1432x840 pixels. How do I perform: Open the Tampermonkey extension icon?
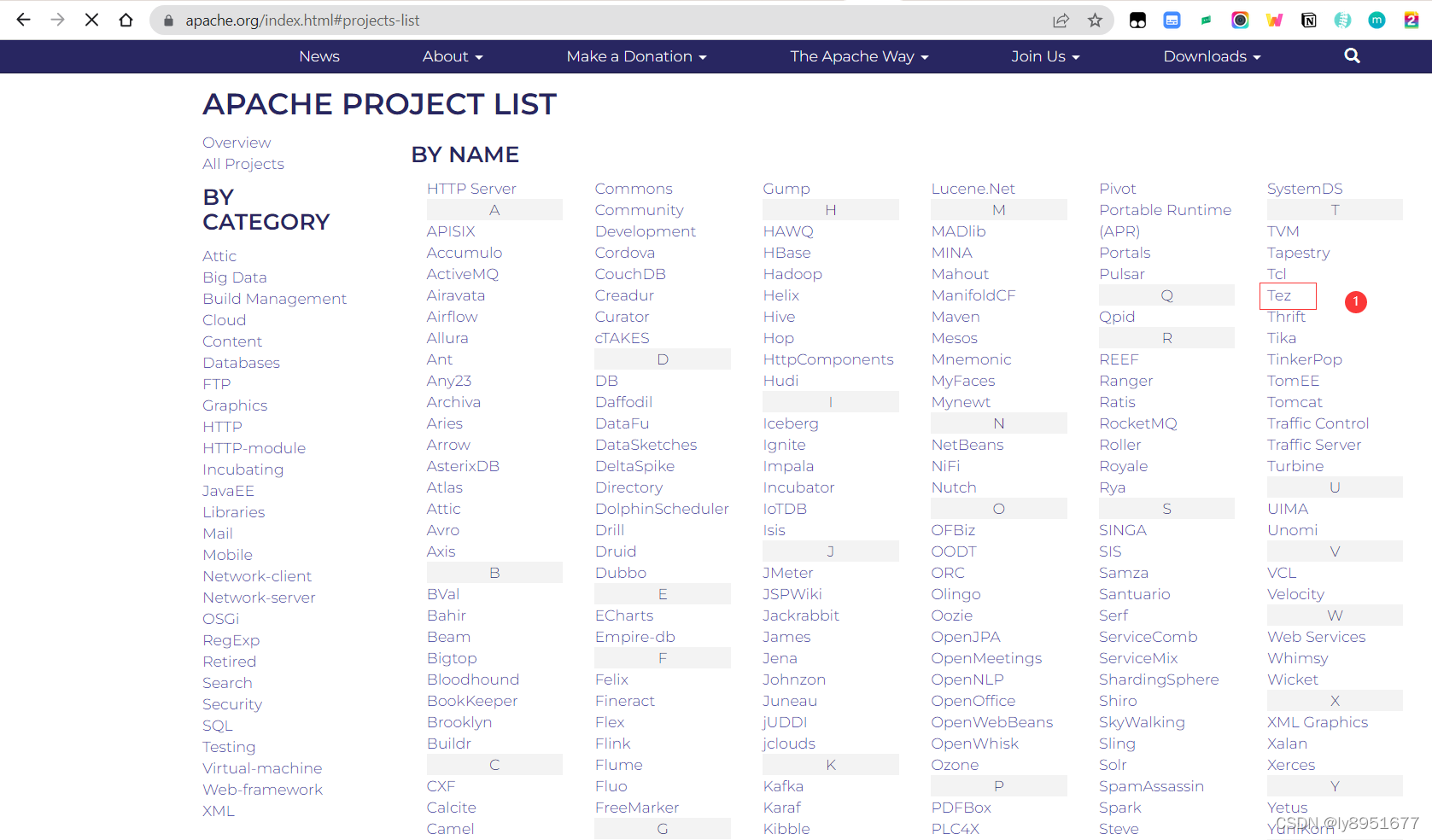click(1137, 20)
